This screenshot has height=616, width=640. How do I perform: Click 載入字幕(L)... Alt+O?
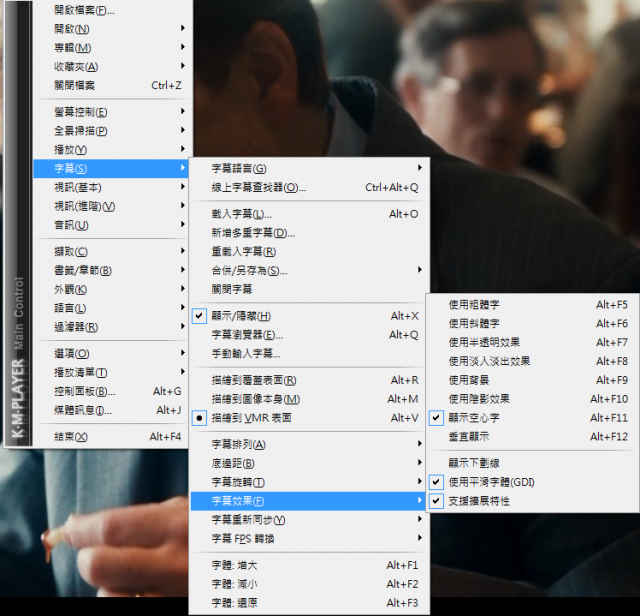click(309, 214)
